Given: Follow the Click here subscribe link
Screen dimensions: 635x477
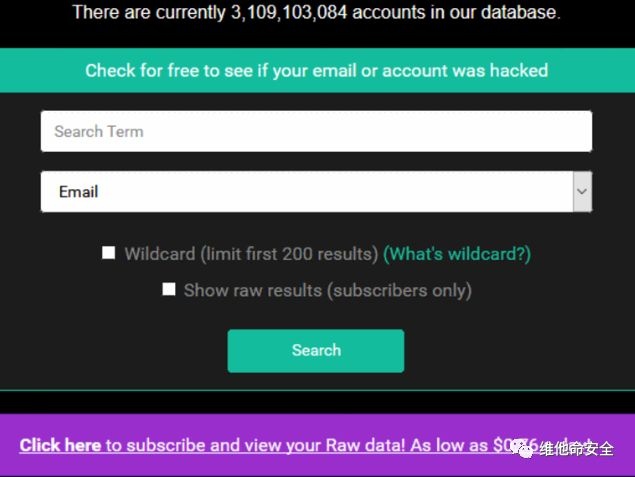Looking at the screenshot, I should tap(60, 445).
